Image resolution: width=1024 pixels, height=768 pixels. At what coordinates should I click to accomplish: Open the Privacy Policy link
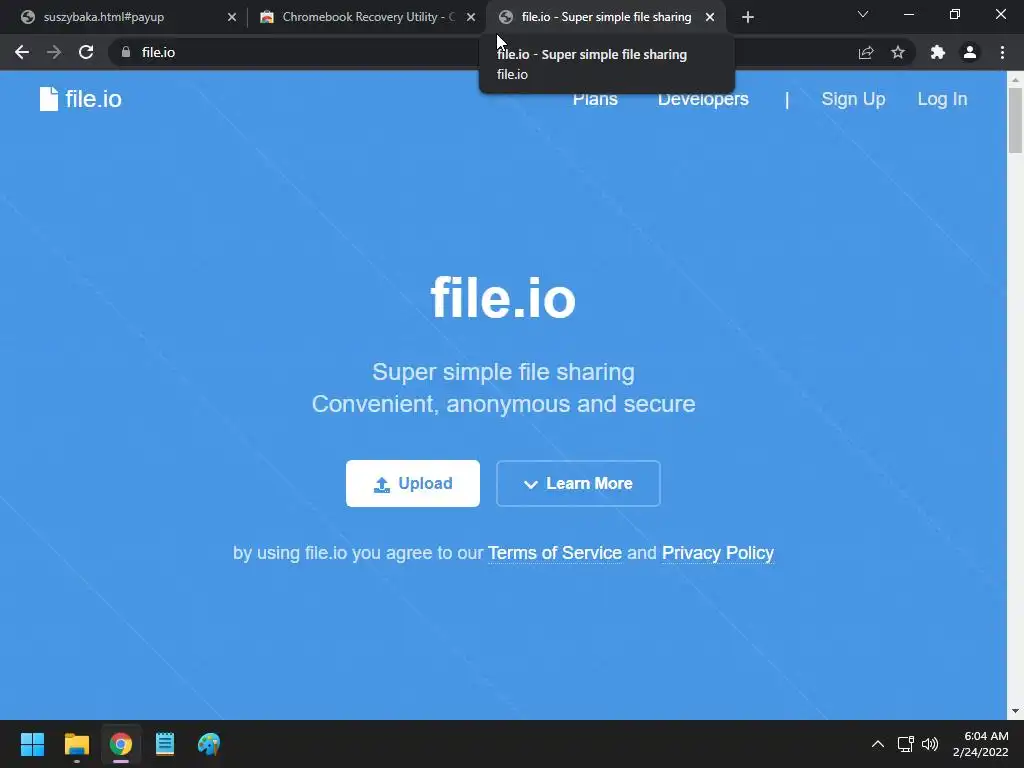(718, 553)
